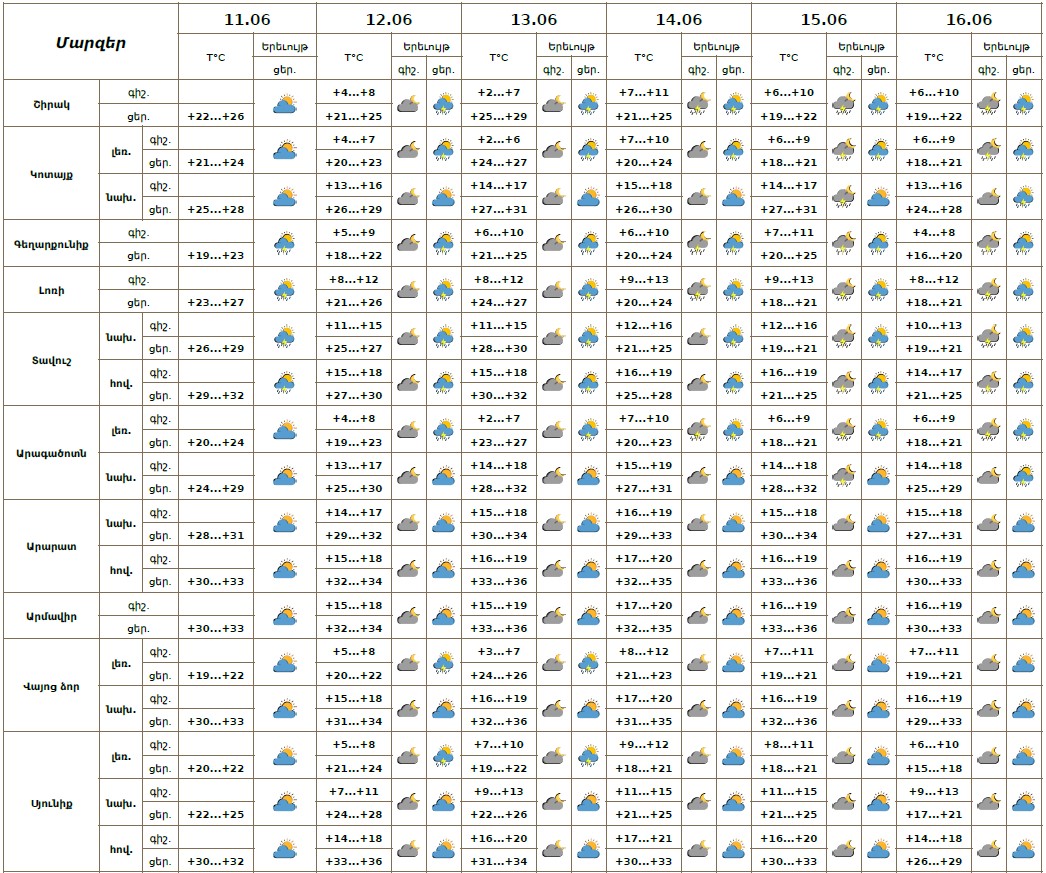The height and width of the screenshot is (873, 1046).
Task: Click Կոտայք նախ. night icon for 15.06
Action: coord(843,197)
